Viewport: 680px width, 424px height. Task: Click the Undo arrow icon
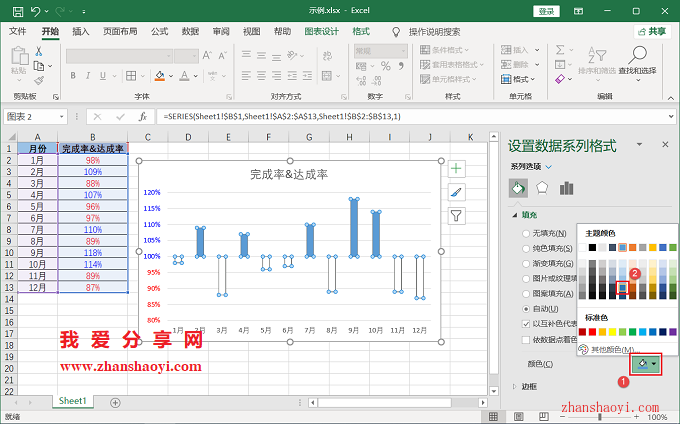(36, 11)
